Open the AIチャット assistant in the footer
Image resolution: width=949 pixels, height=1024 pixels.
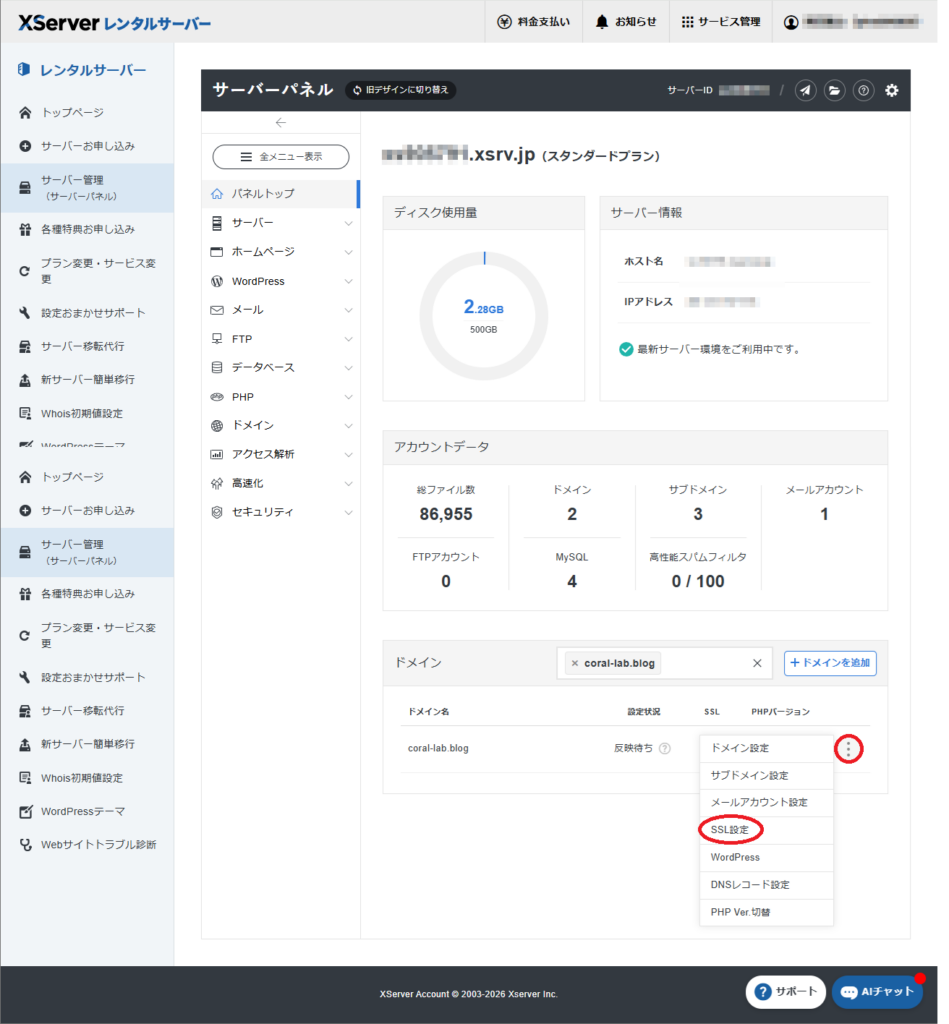coord(877,992)
